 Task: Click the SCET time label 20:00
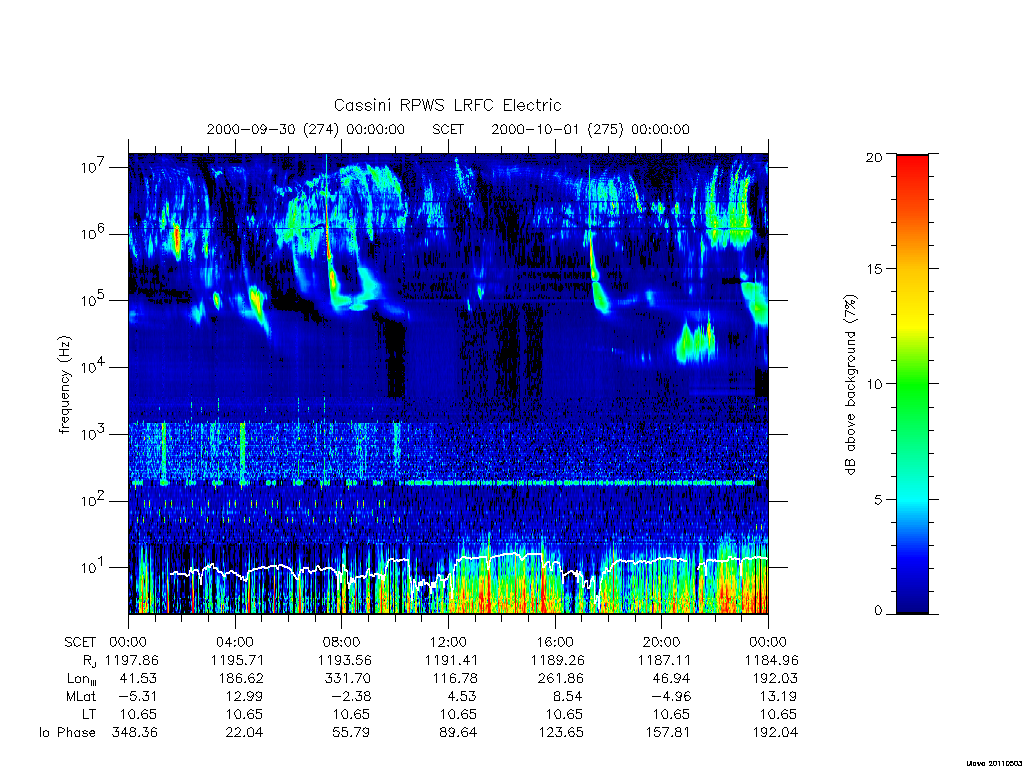click(x=662, y=642)
